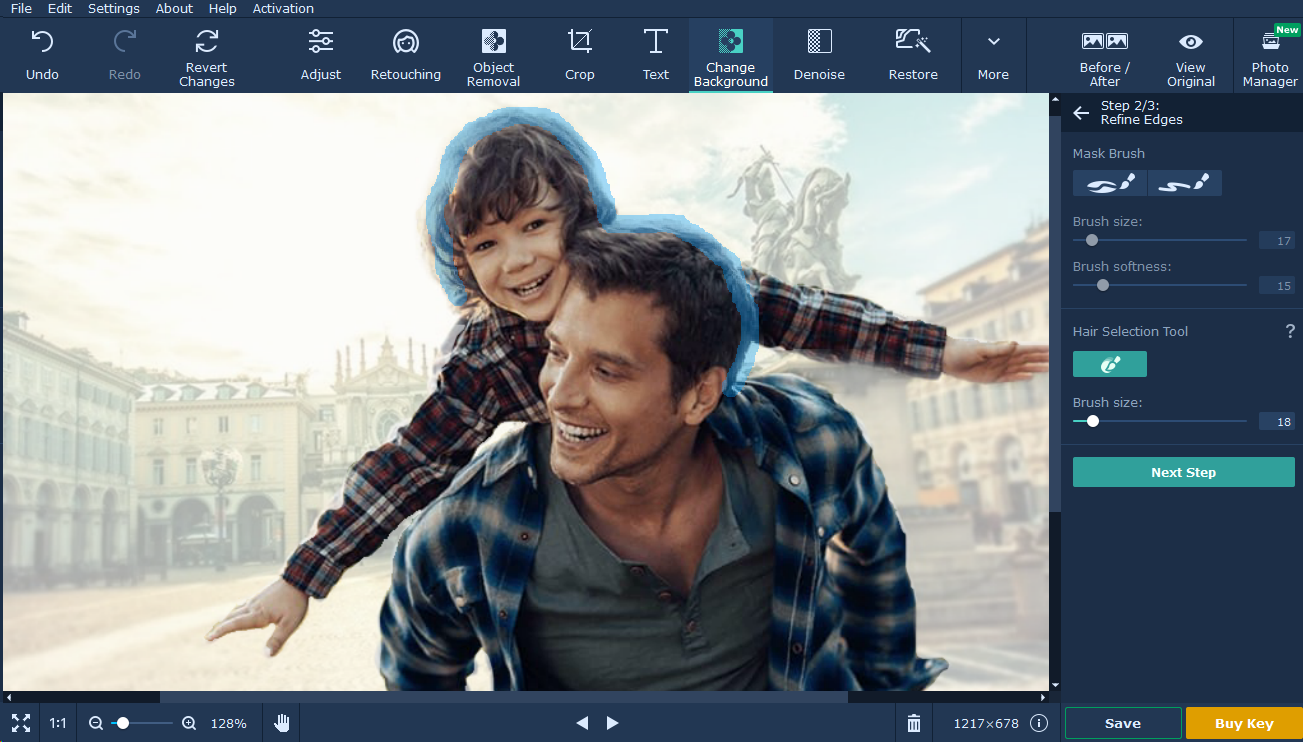Open the Edit menu

(x=60, y=8)
